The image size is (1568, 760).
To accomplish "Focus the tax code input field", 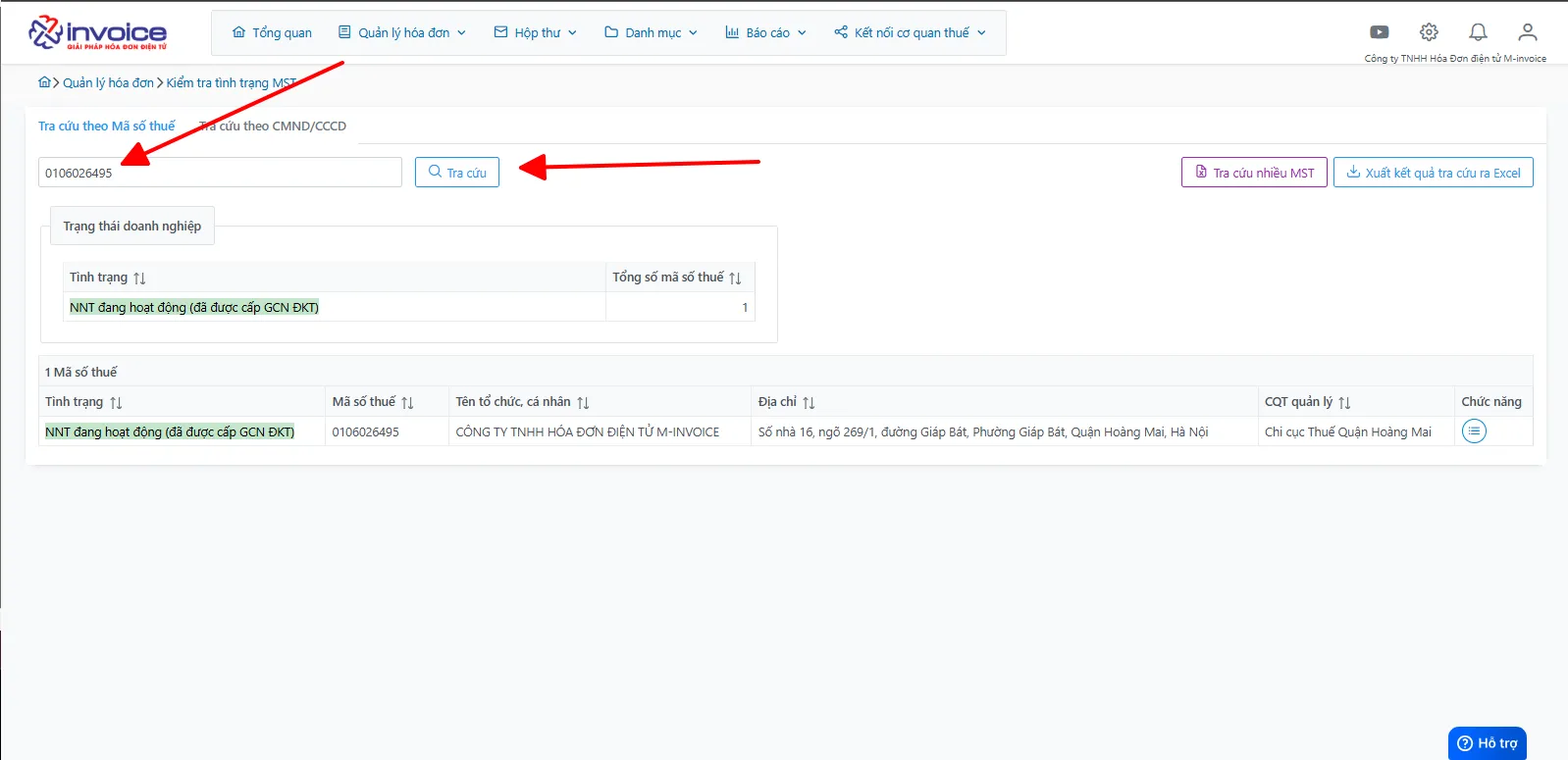I will point(220,173).
